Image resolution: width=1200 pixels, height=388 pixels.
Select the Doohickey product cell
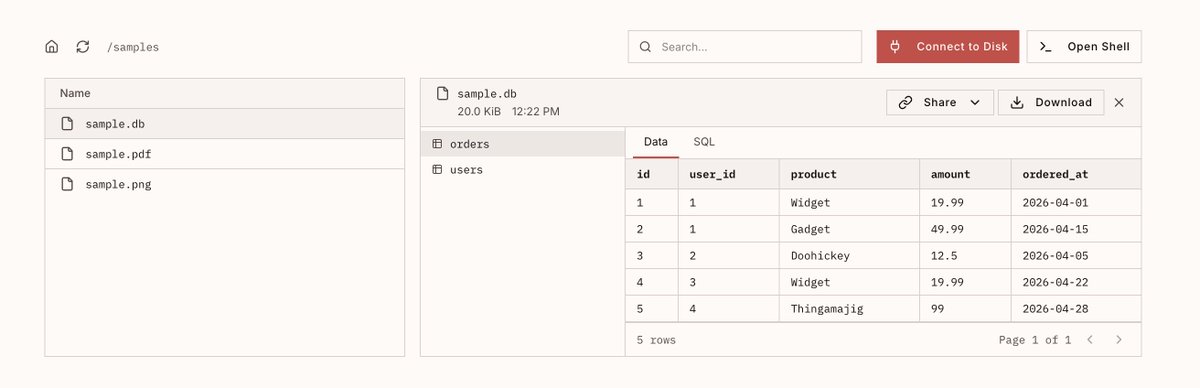coord(849,256)
